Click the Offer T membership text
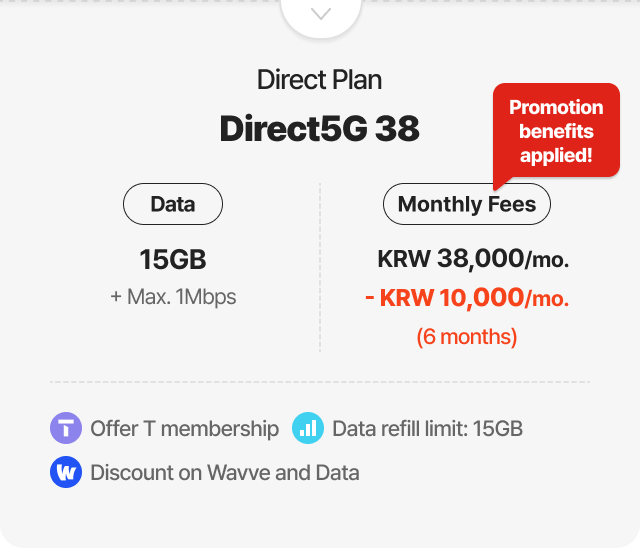The height and width of the screenshot is (548, 640). [x=185, y=429]
